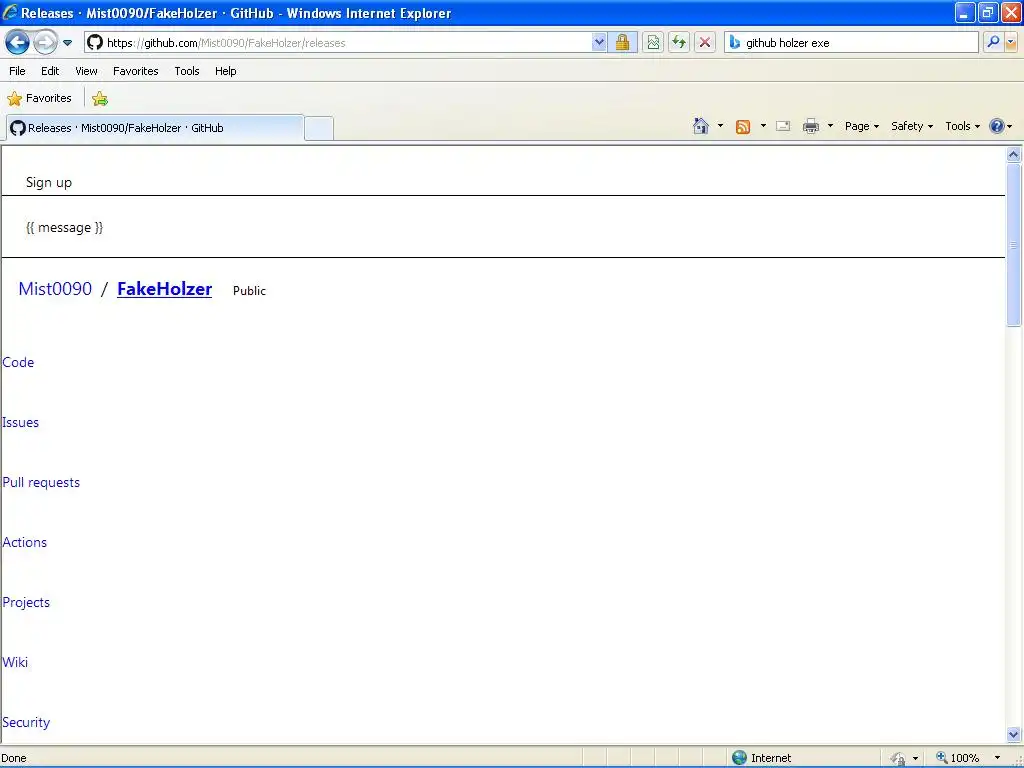Screen dimensions: 1024x768
Task: Toggle the Compatibility View icon
Action: pyautogui.click(x=652, y=42)
